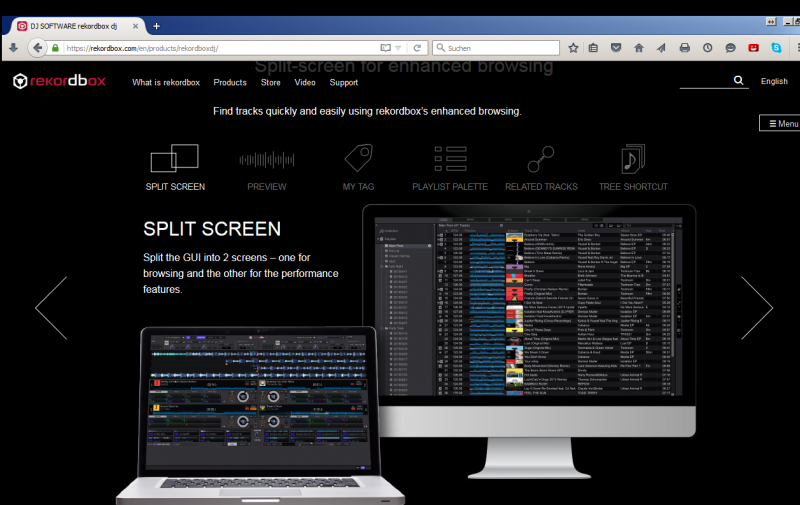The width and height of the screenshot is (800, 505).
Task: Select the My Tag icon
Action: point(359,158)
